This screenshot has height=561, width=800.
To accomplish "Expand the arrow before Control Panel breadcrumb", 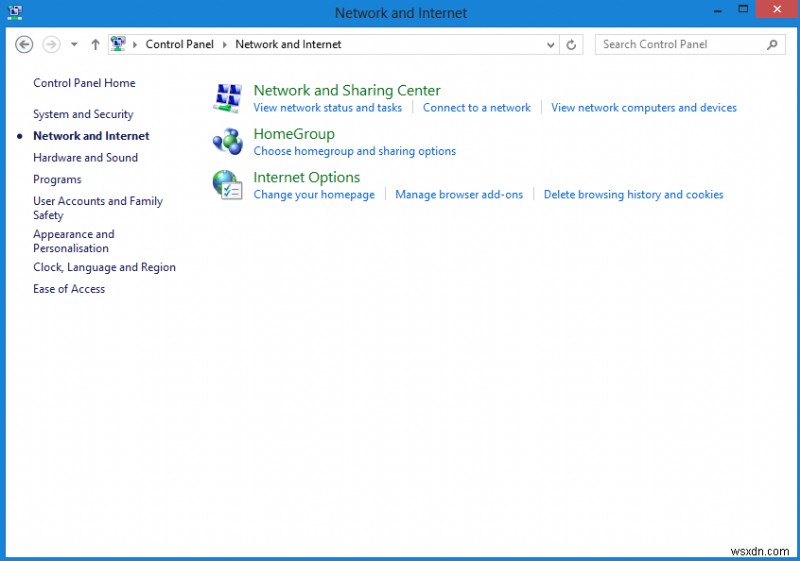I will (135, 44).
